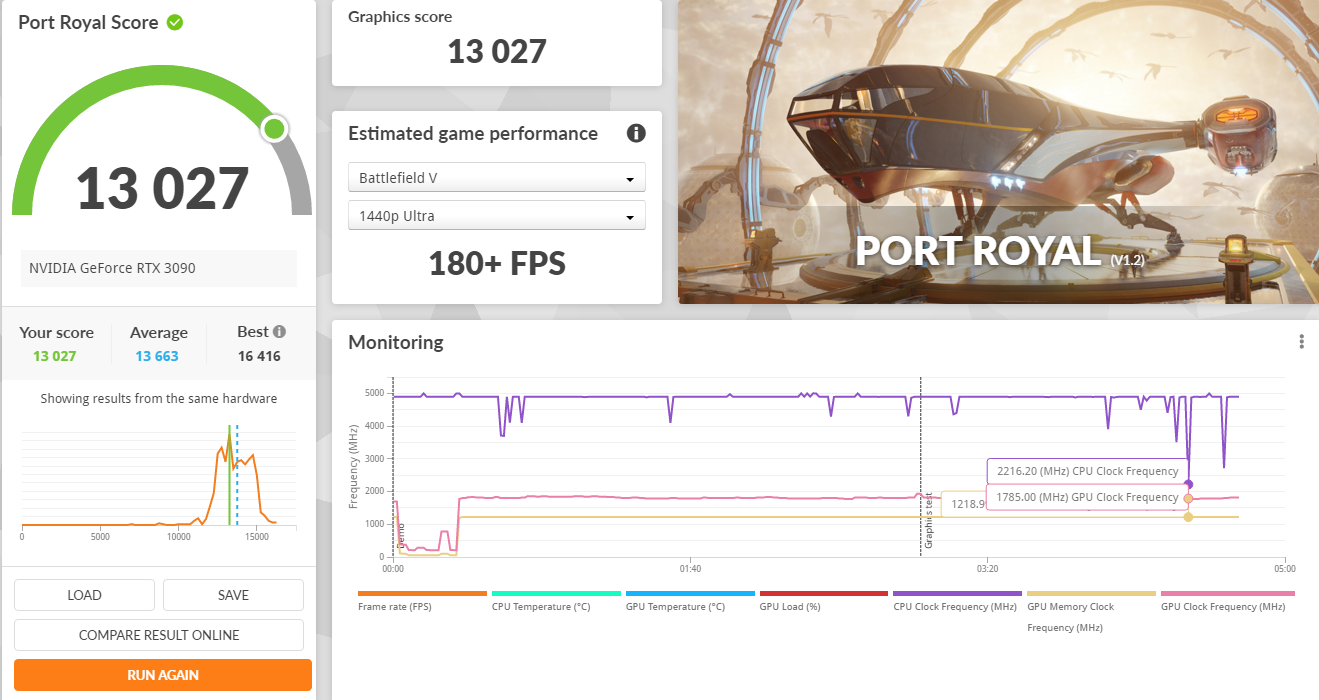The height and width of the screenshot is (700, 1319).
Task: Click the NVIDIA GeForce RTX 3090 field
Action: pos(159,268)
